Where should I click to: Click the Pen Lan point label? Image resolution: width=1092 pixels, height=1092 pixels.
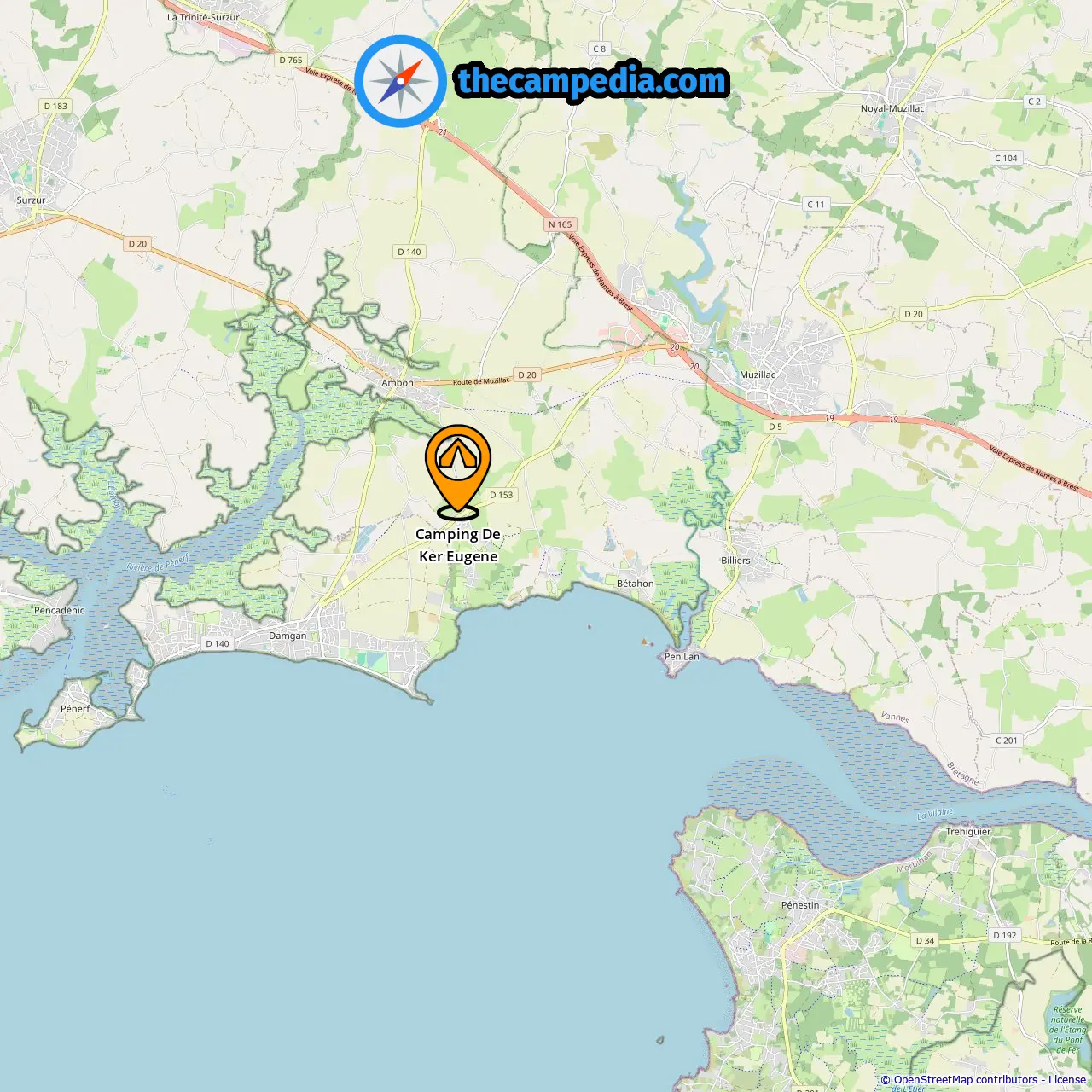tap(682, 656)
